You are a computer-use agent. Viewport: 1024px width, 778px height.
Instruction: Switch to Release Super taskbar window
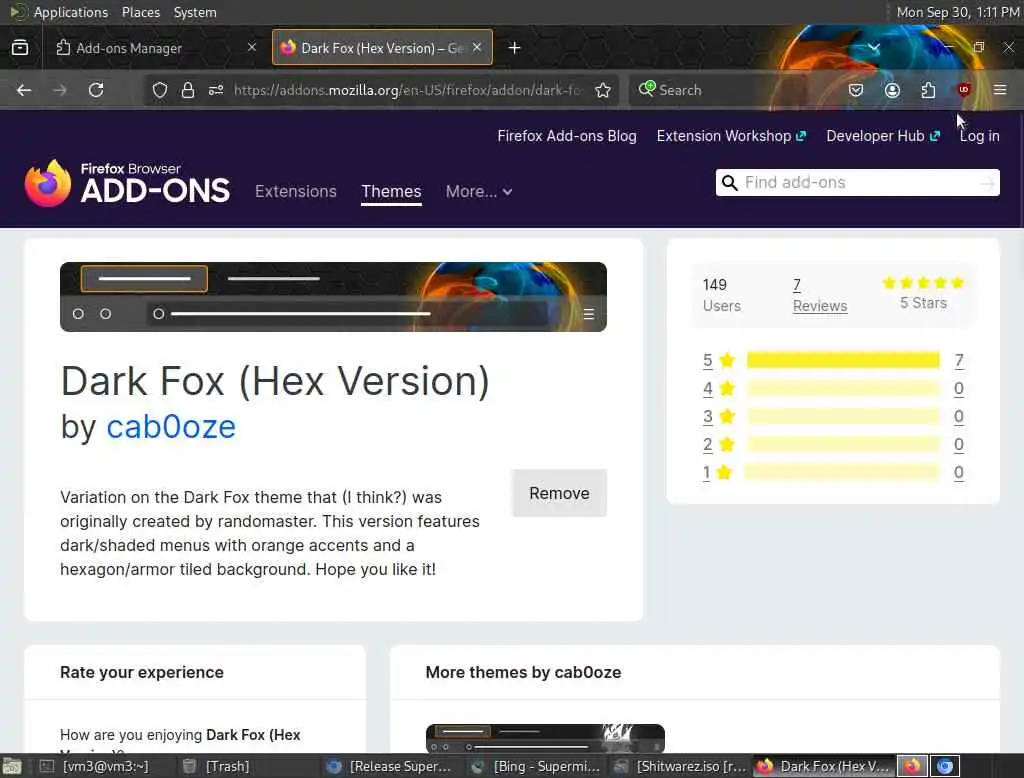(390, 766)
